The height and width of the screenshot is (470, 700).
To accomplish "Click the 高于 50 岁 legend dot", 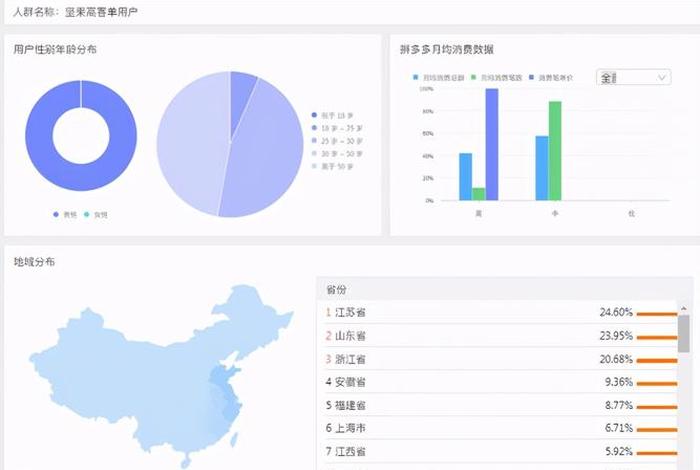I will tap(313, 166).
